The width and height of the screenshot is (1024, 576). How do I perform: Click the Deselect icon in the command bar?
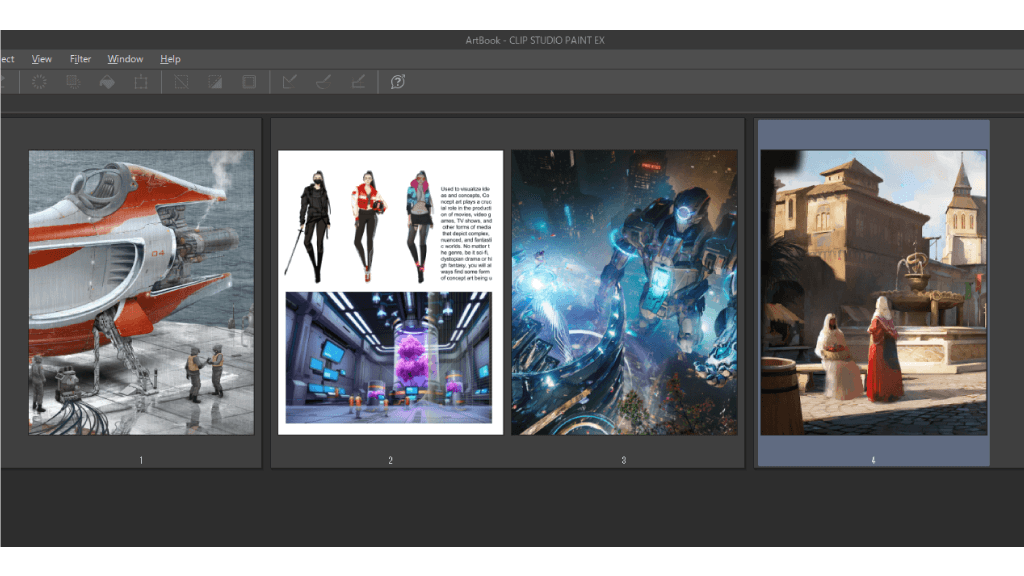tap(181, 82)
